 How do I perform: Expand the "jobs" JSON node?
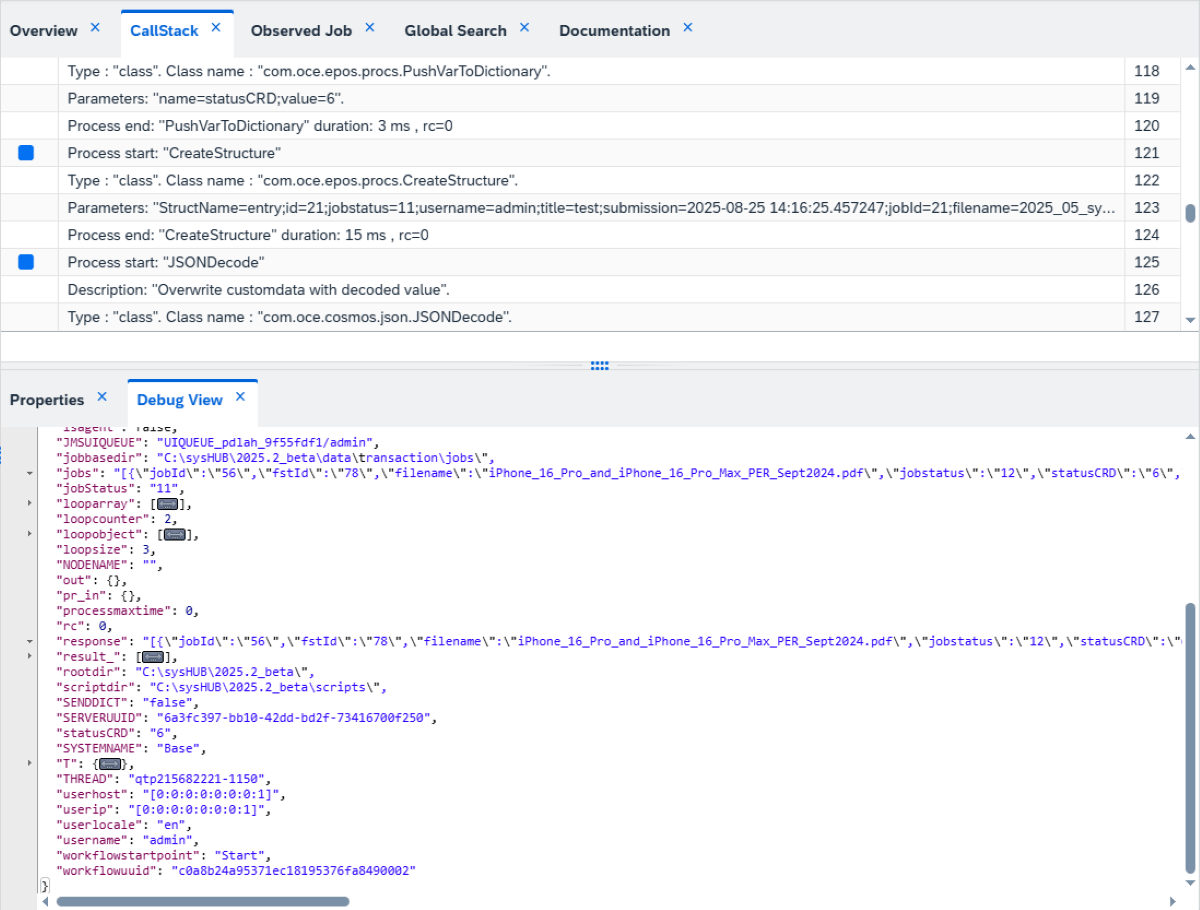[29, 473]
